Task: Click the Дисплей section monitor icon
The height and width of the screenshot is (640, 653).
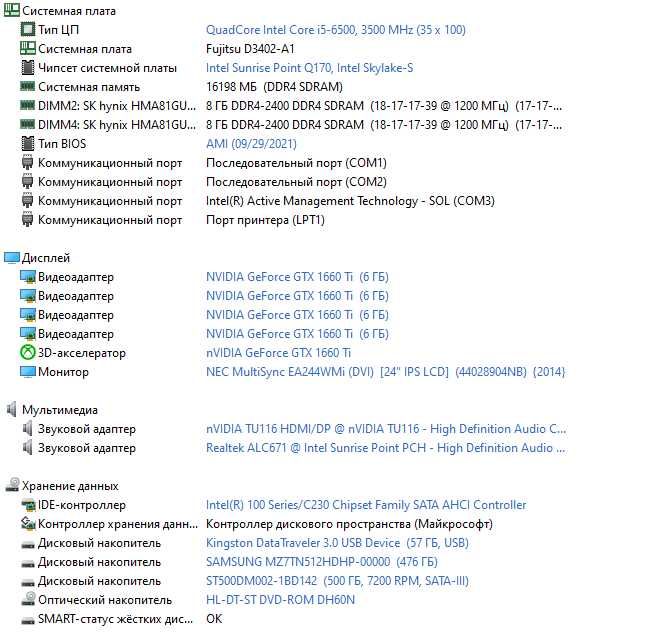Action: tap(12, 258)
